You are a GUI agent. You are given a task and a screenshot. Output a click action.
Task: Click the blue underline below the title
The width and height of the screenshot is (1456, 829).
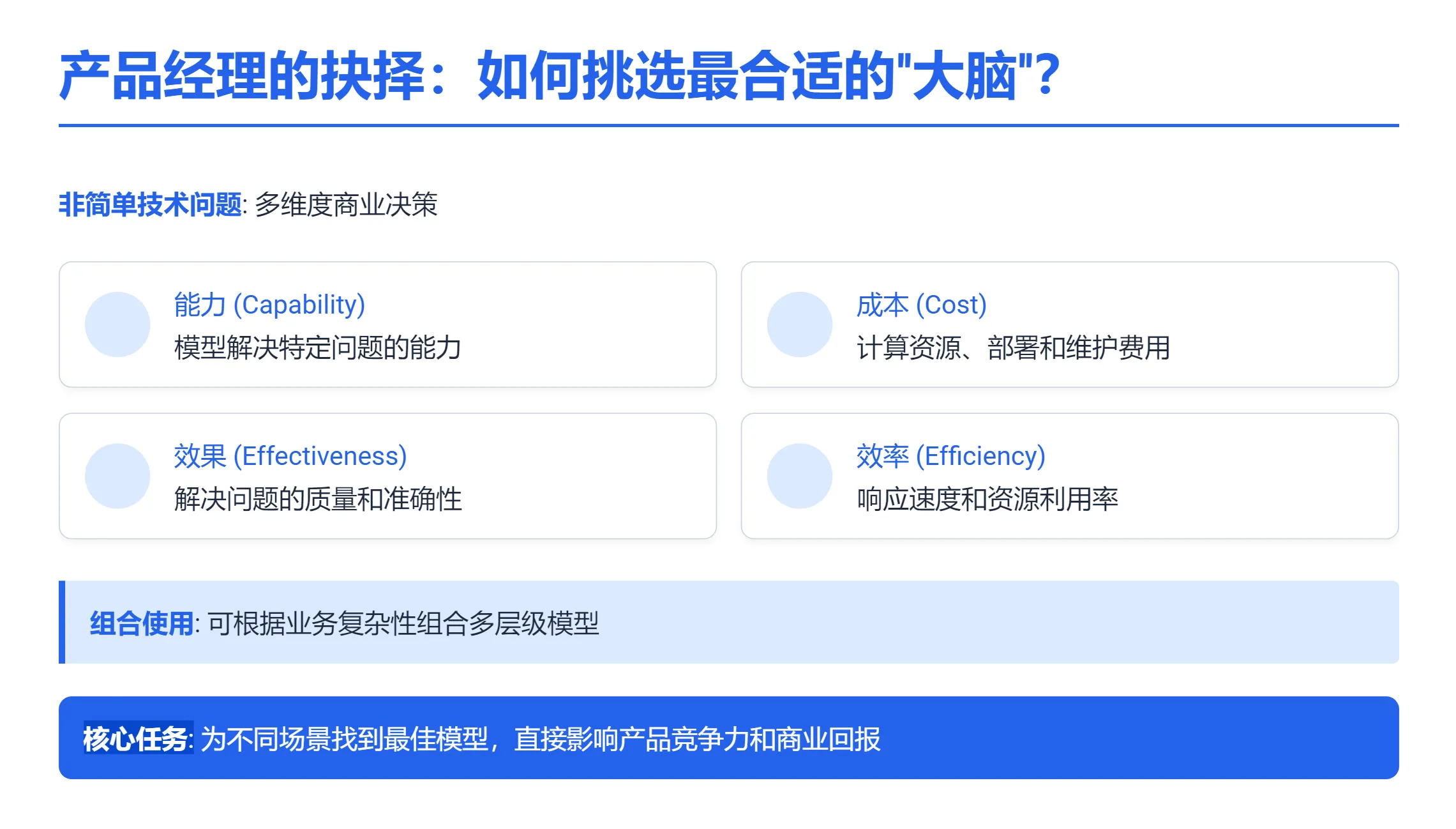point(728,125)
